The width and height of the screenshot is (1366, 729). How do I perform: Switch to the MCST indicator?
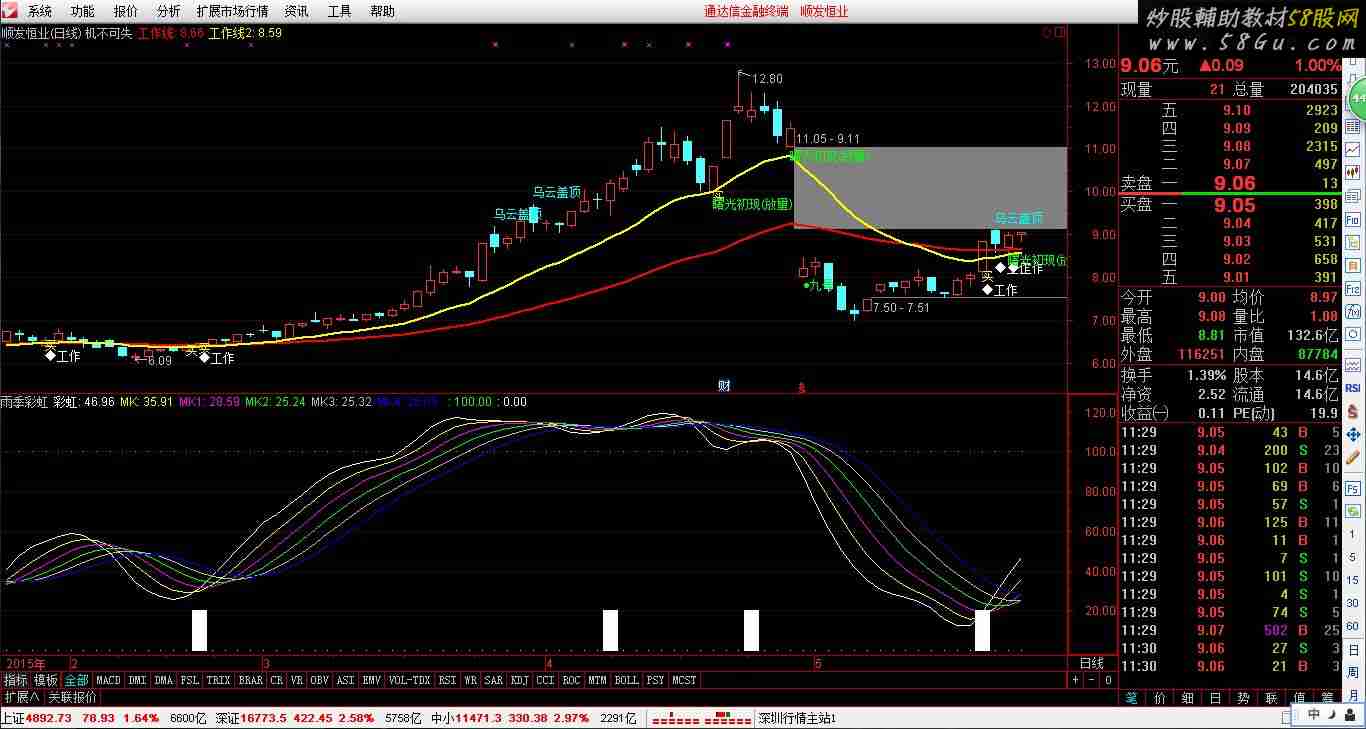tap(685, 680)
